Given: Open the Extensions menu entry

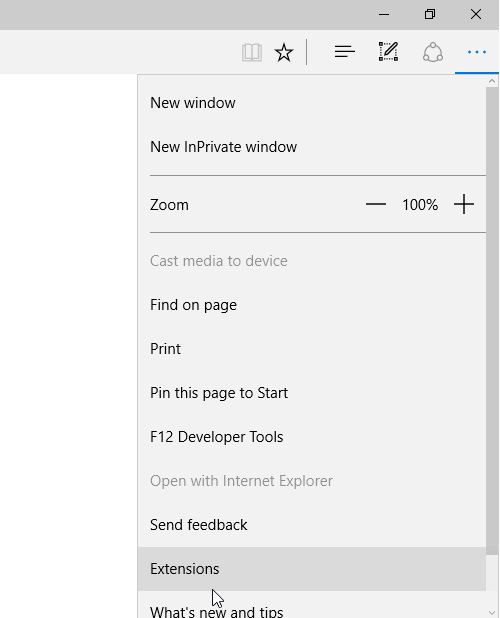Looking at the screenshot, I should pos(312,569).
